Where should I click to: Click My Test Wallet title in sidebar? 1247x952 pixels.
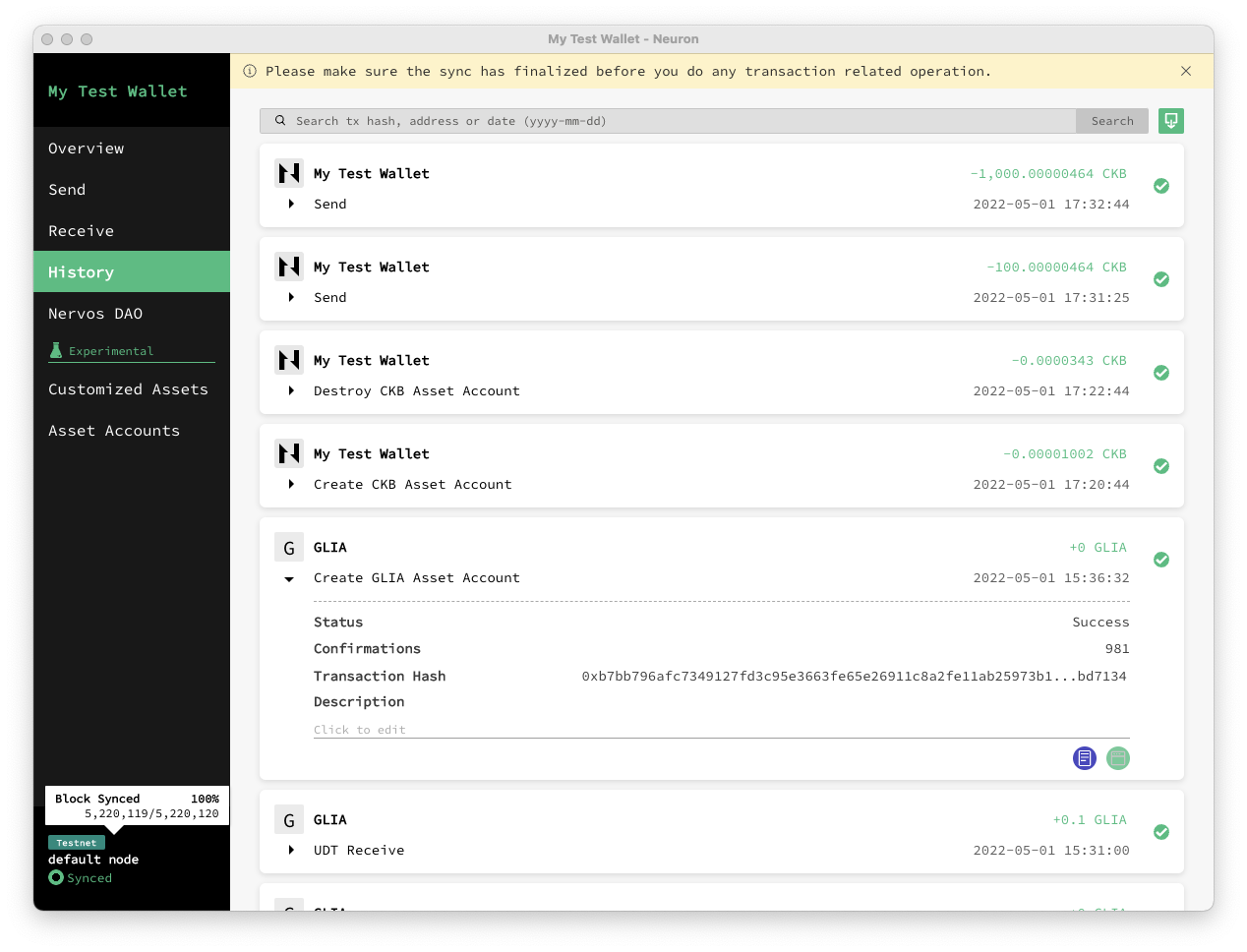point(118,91)
